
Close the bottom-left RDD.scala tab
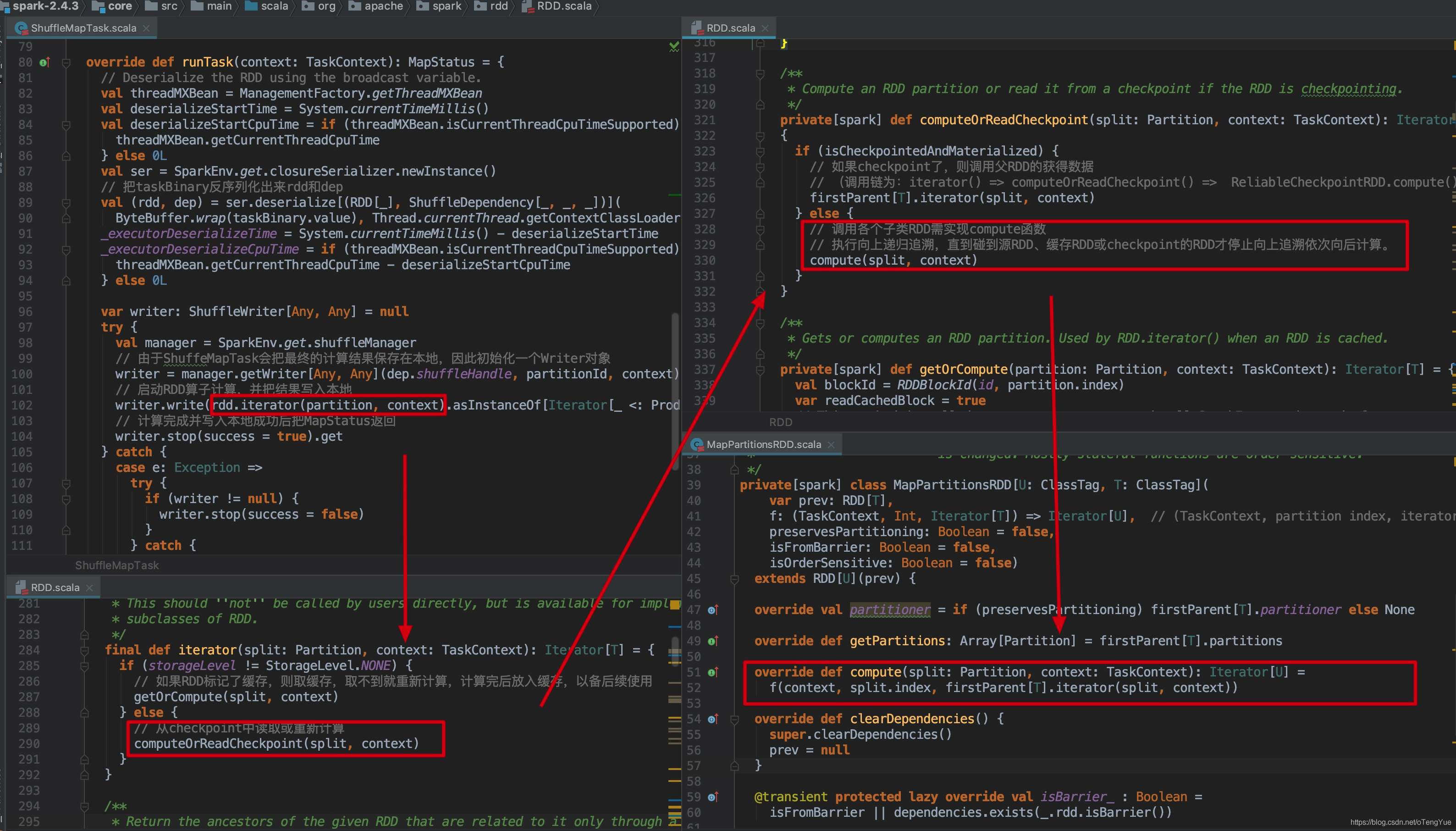point(89,587)
